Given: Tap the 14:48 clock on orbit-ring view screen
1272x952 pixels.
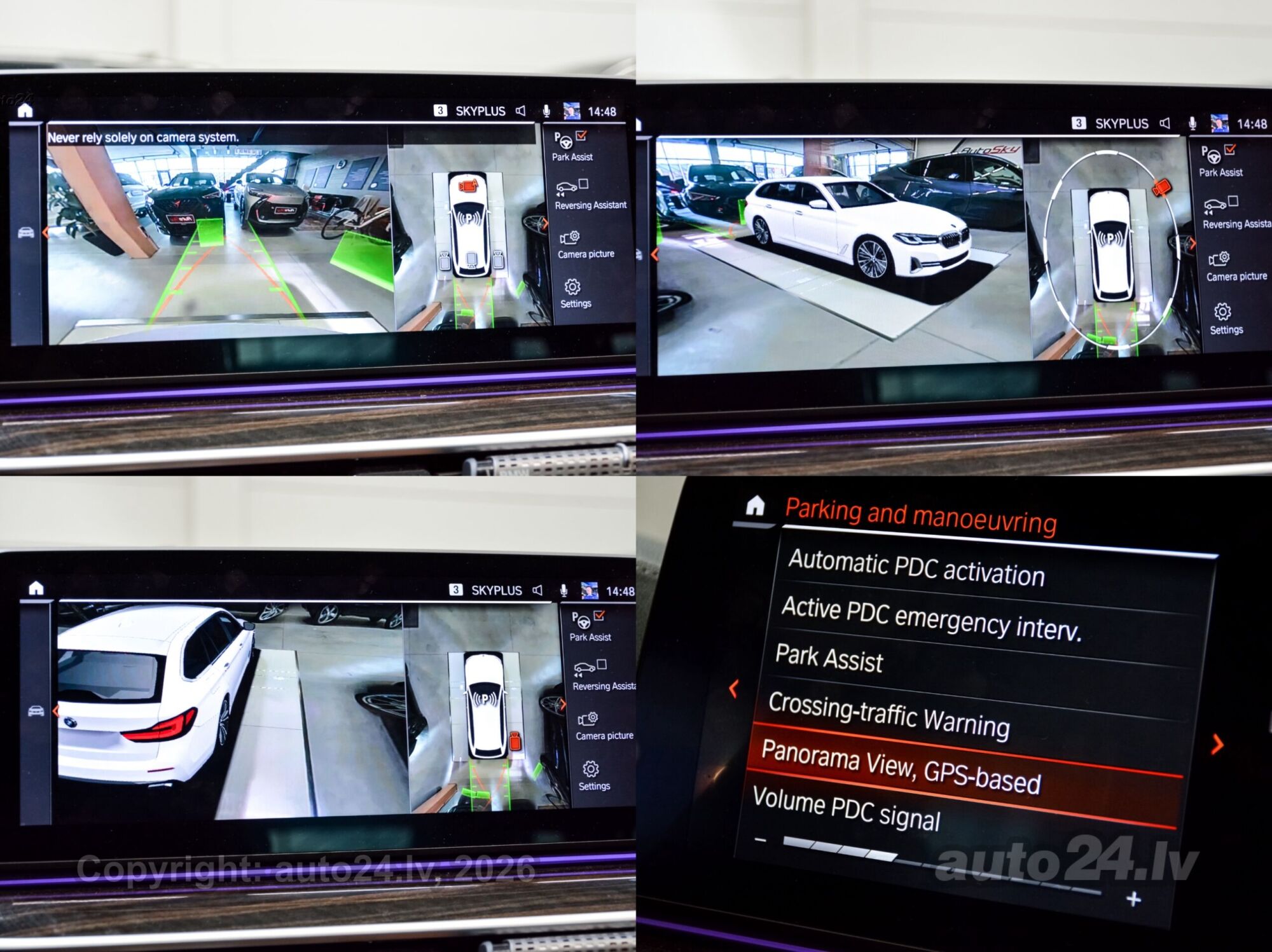Looking at the screenshot, I should coord(1252,124).
